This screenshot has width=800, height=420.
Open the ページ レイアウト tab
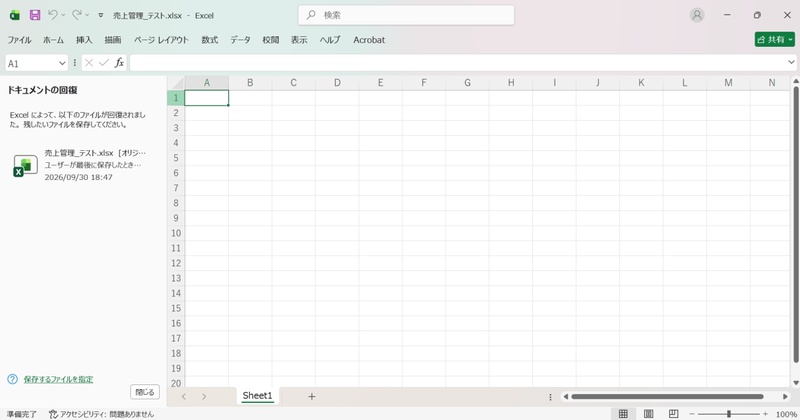161,40
